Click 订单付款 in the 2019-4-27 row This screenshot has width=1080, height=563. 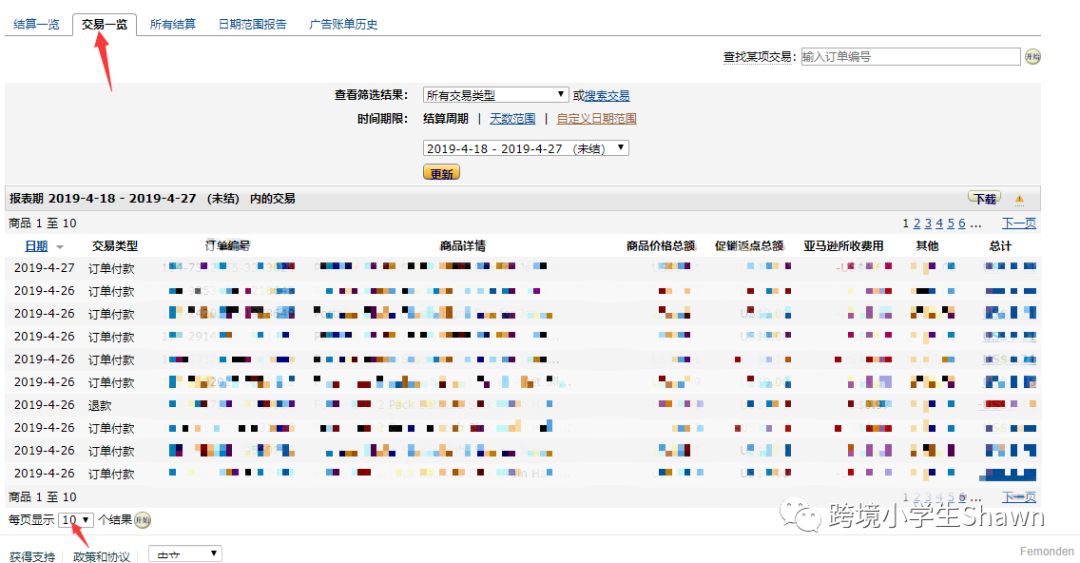tap(112, 268)
